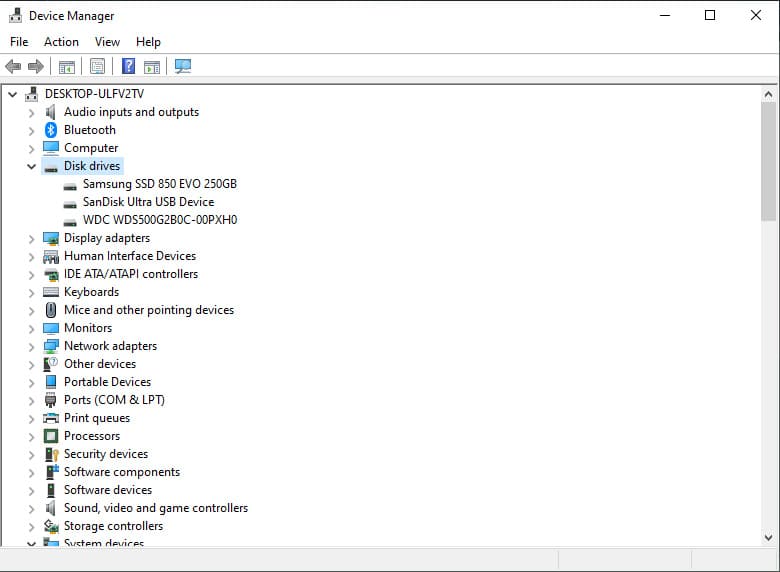Click the Back arrow toolbar icon

click(13, 66)
